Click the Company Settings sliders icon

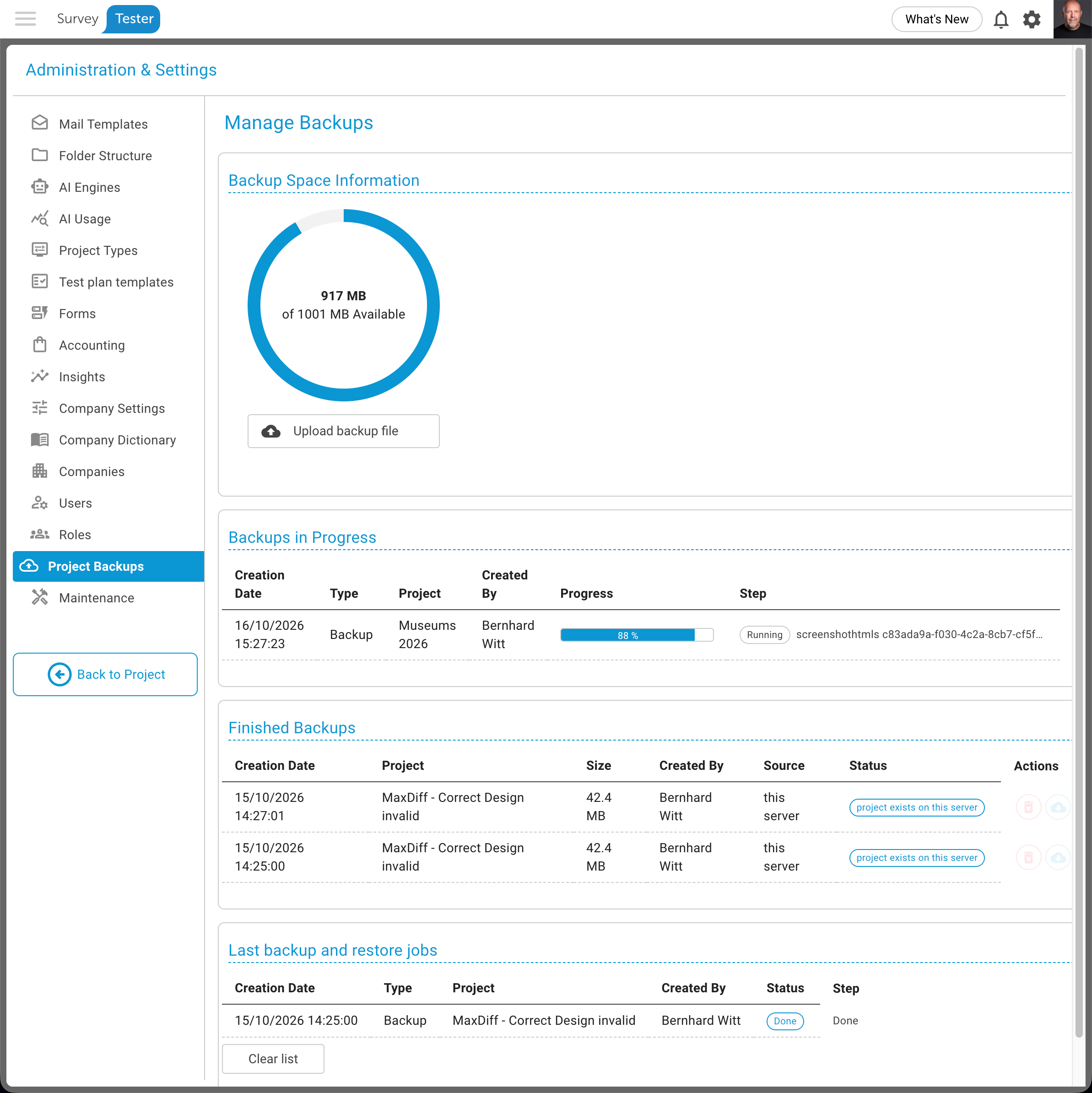(40, 407)
